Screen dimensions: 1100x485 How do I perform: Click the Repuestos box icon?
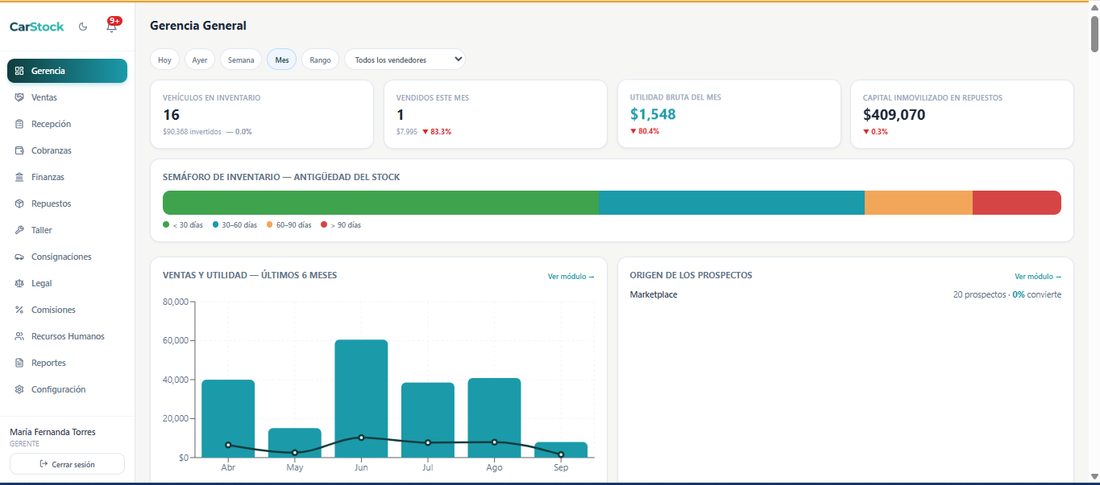[x=20, y=204]
